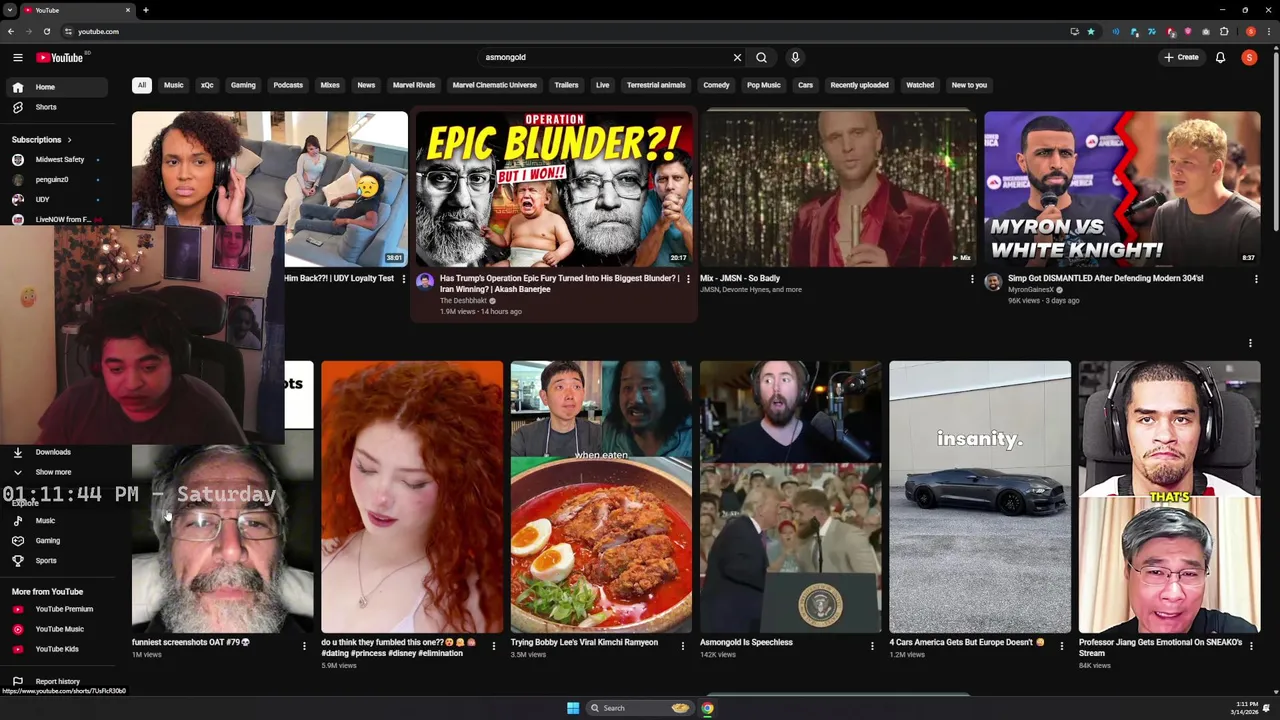Screen dimensions: 1280x720
Task: Select the Gaming filter chip
Action: coord(243,85)
